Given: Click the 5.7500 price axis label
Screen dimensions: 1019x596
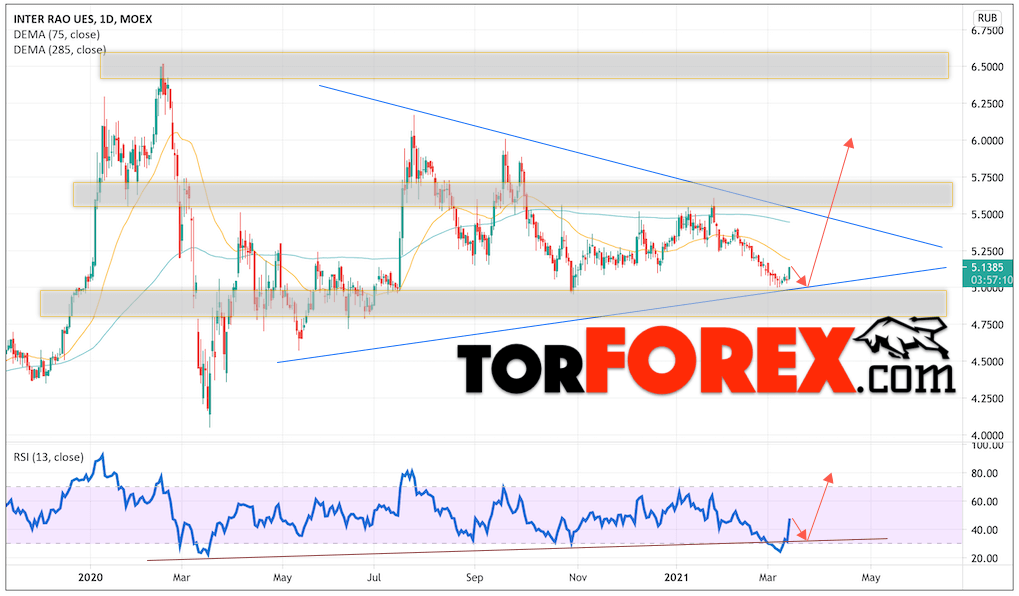Looking at the screenshot, I should point(987,177).
